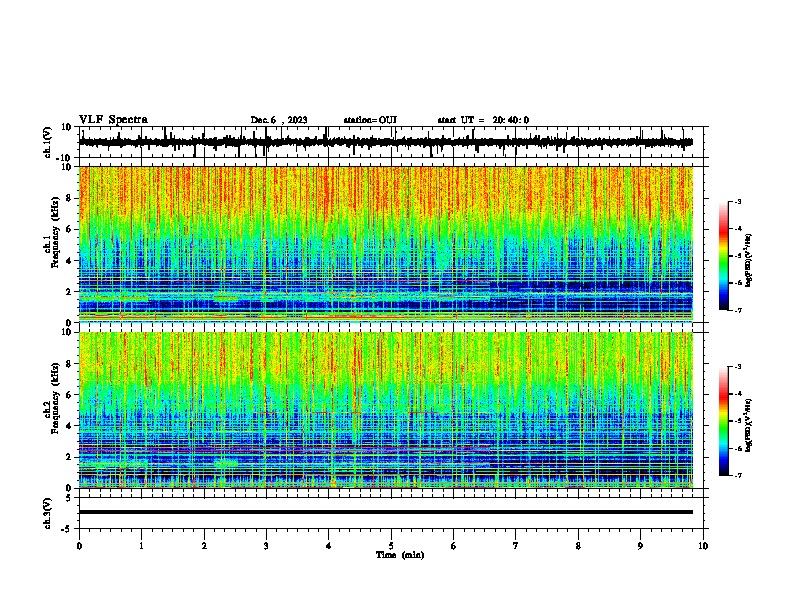Click the "2" tick on the Time axis
Viewport: 792px width, 612px height.
click(204, 546)
